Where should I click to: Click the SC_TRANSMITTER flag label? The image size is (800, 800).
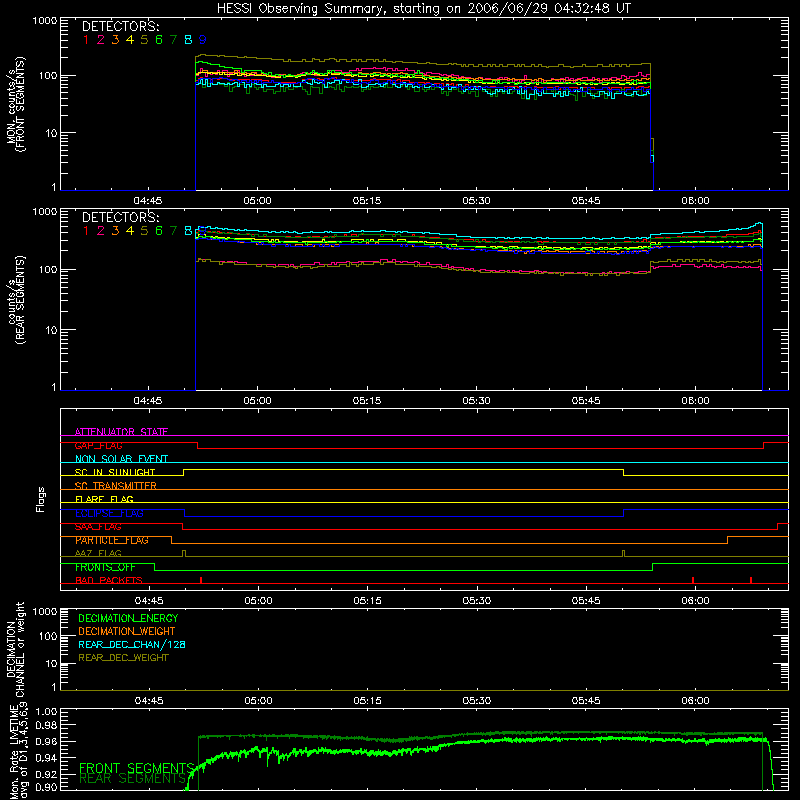(x=116, y=486)
